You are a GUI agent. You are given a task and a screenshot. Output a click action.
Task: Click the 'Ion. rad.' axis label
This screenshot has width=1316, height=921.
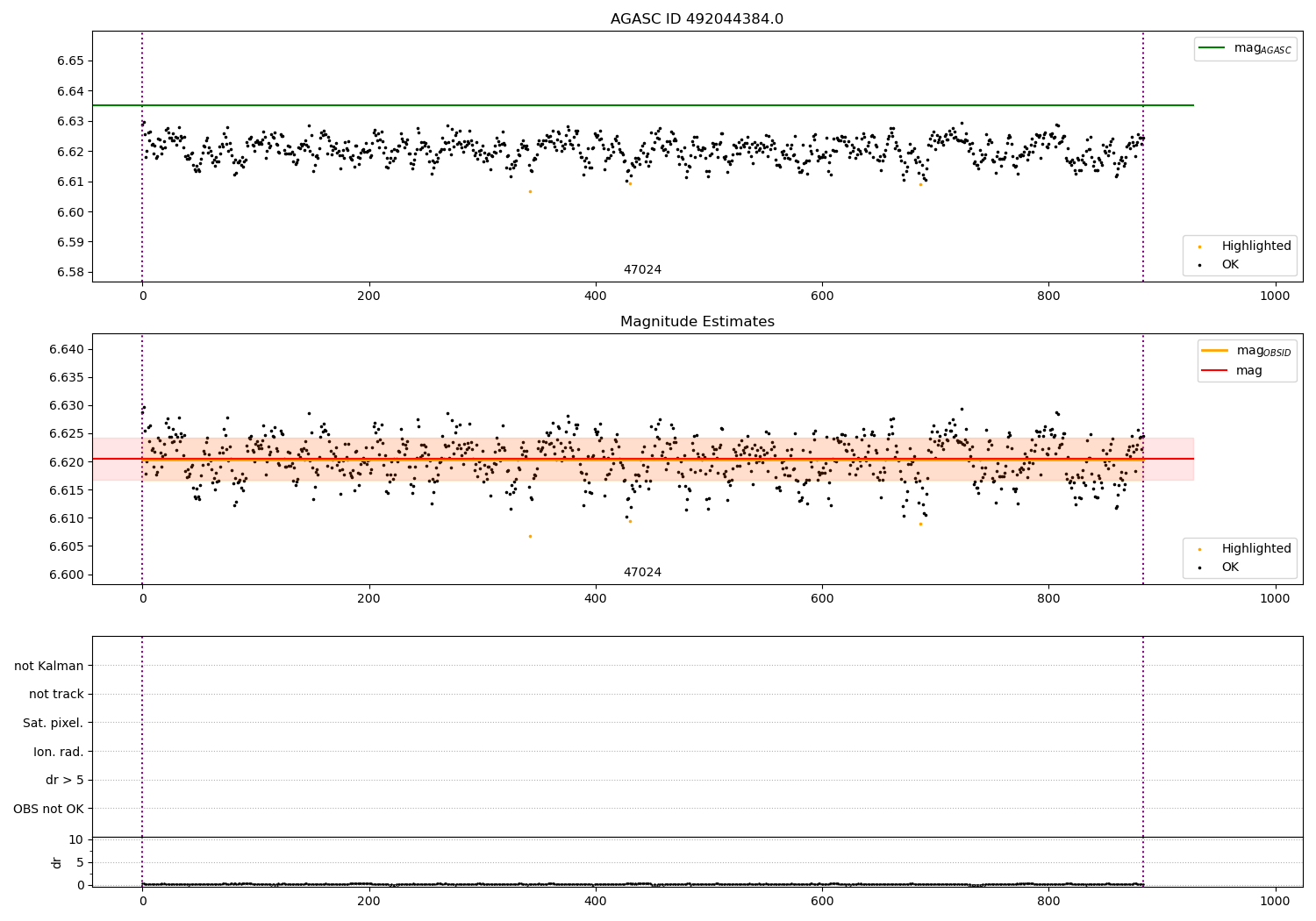tap(59, 752)
